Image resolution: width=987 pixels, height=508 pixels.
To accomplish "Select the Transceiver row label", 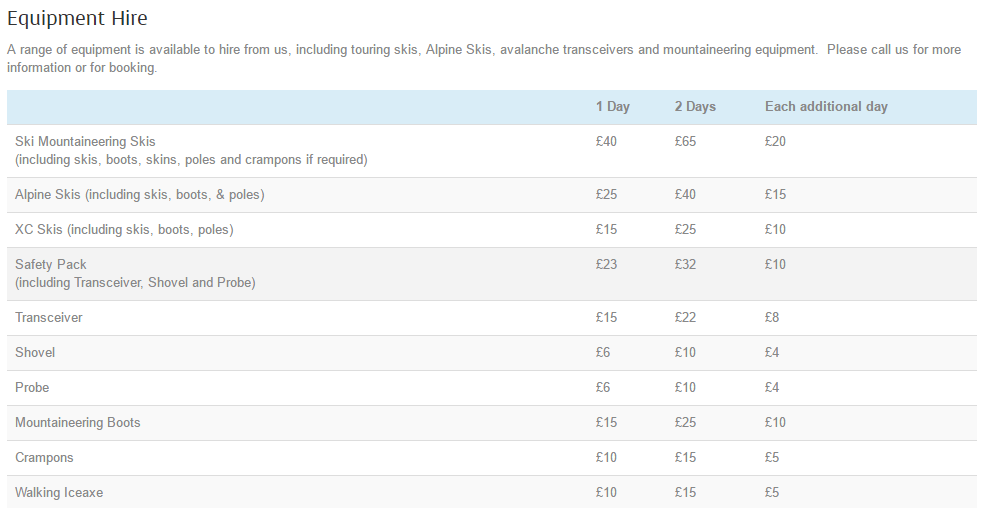I will click(49, 318).
